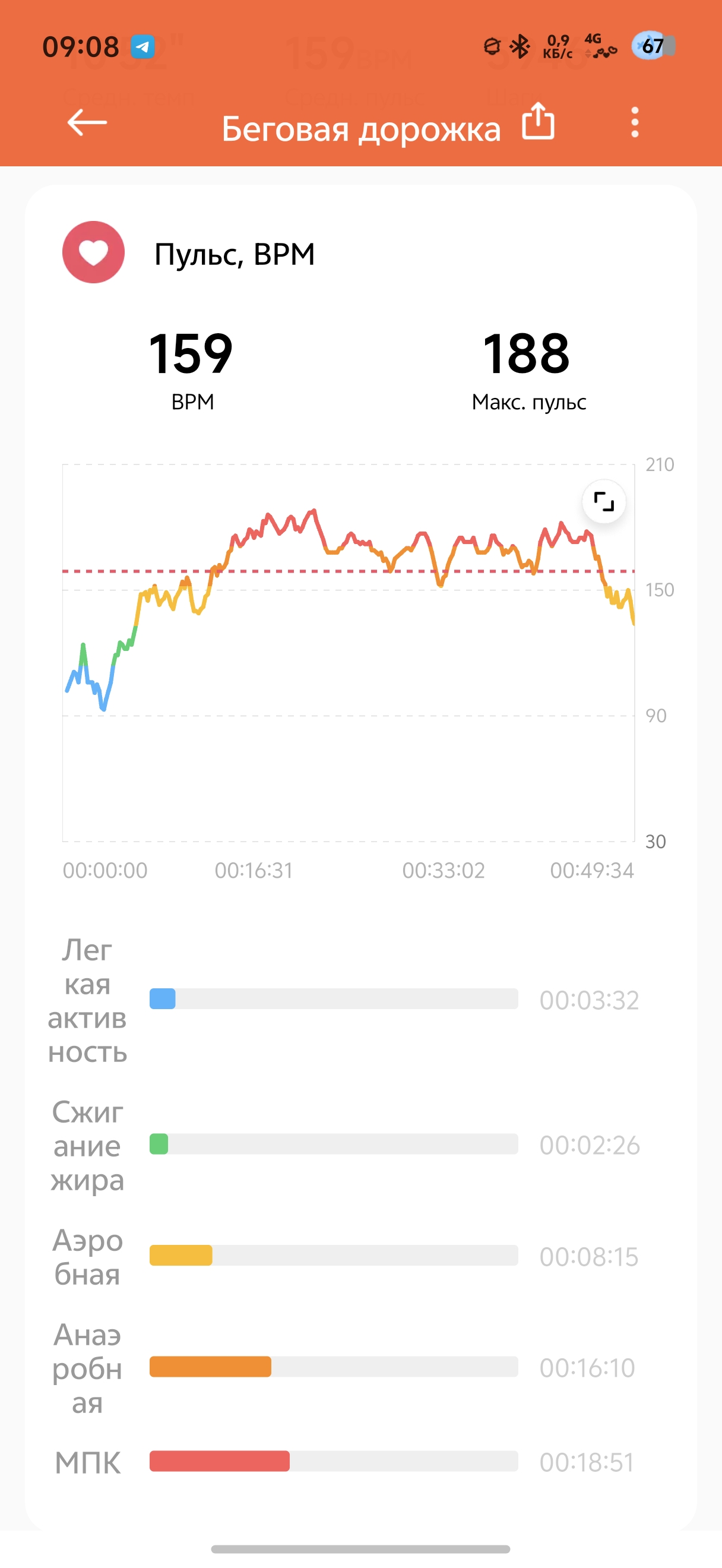Tap the 188 max pulse value
Screen dimensions: 722x1568
[526, 353]
